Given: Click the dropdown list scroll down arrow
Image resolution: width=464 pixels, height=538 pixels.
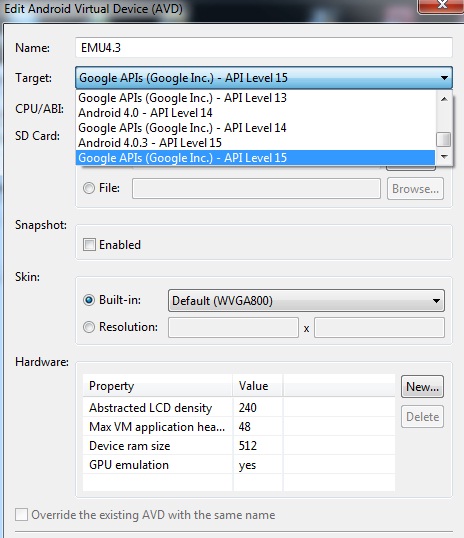Looking at the screenshot, I should pyautogui.click(x=444, y=157).
